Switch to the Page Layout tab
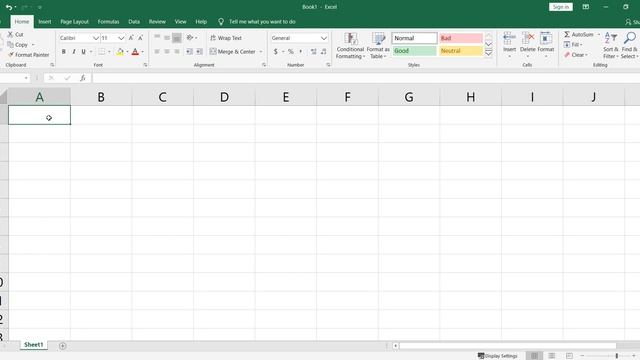640x360 pixels. (74, 22)
